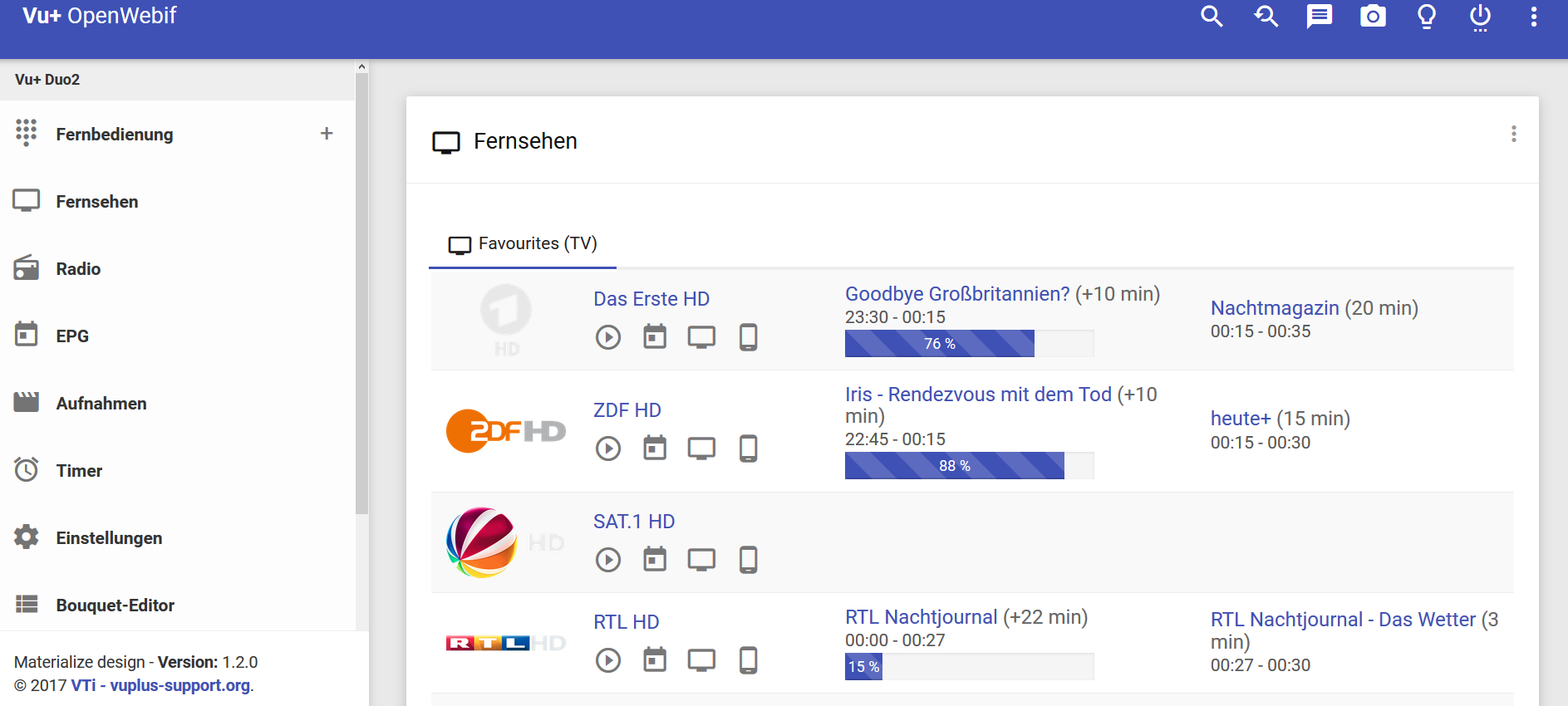This screenshot has height=706, width=1568.
Task: Click the lightbulb icon in top bar
Action: point(1427,17)
